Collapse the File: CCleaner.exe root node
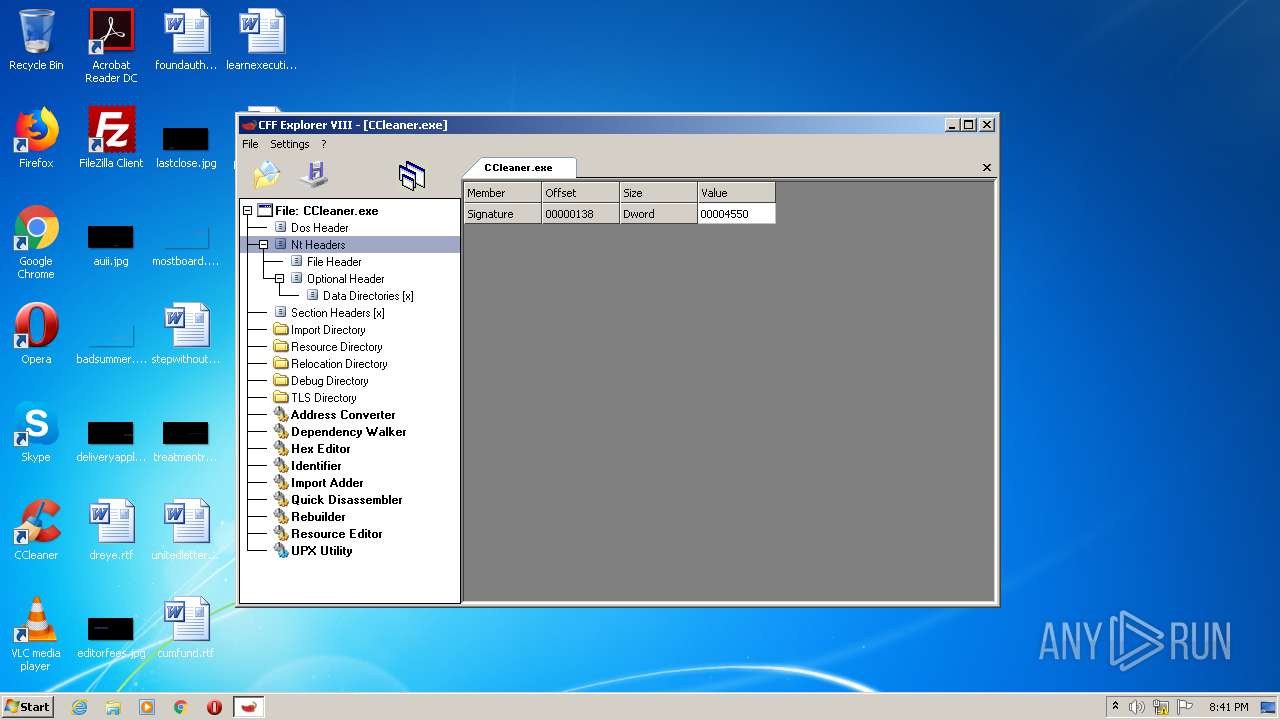1280x720 pixels. (248, 211)
